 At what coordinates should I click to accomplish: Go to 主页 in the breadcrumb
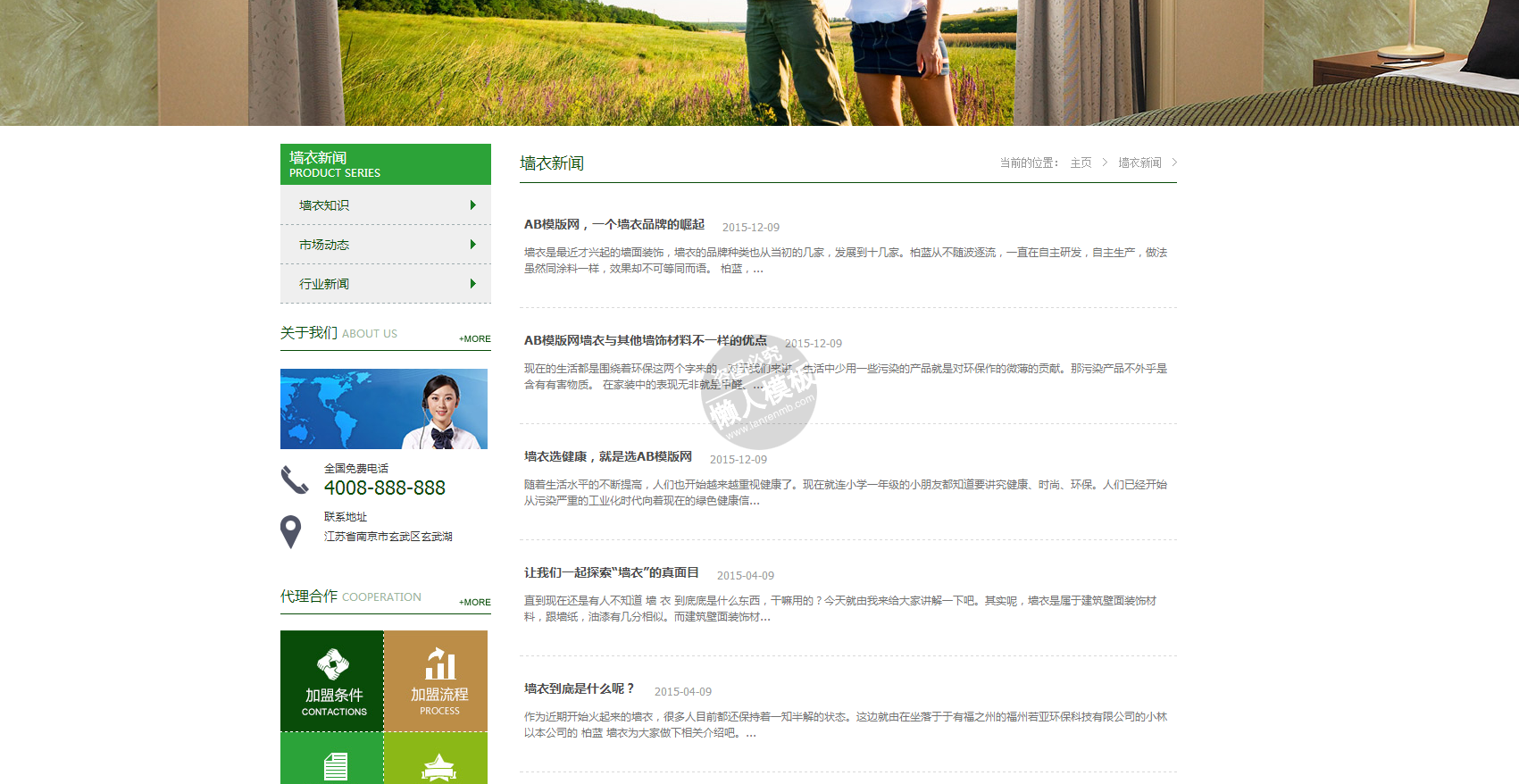click(1081, 163)
